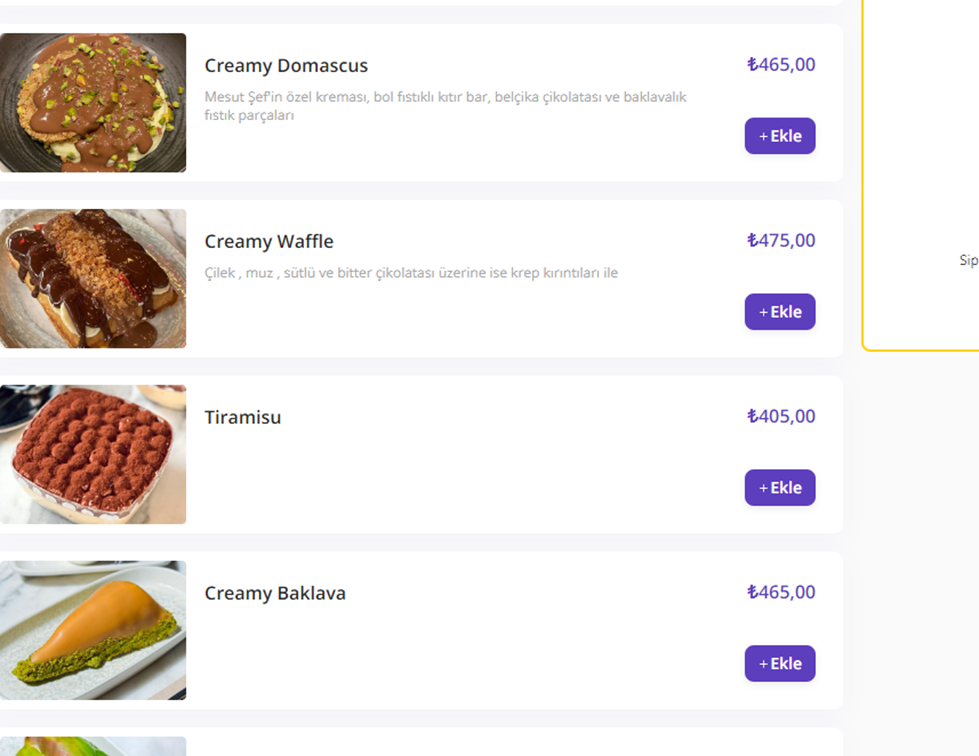Open the Creamy Domascus product photo
This screenshot has height=756, width=979.
pos(93,103)
